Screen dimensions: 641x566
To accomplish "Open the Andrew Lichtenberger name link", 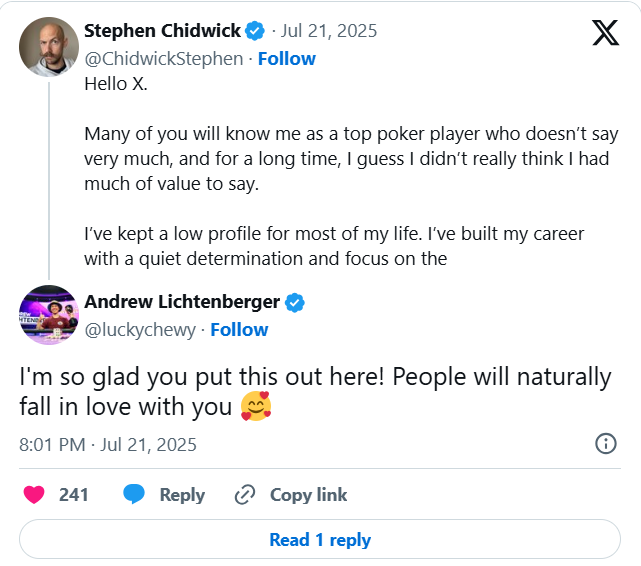I will click(x=182, y=302).
